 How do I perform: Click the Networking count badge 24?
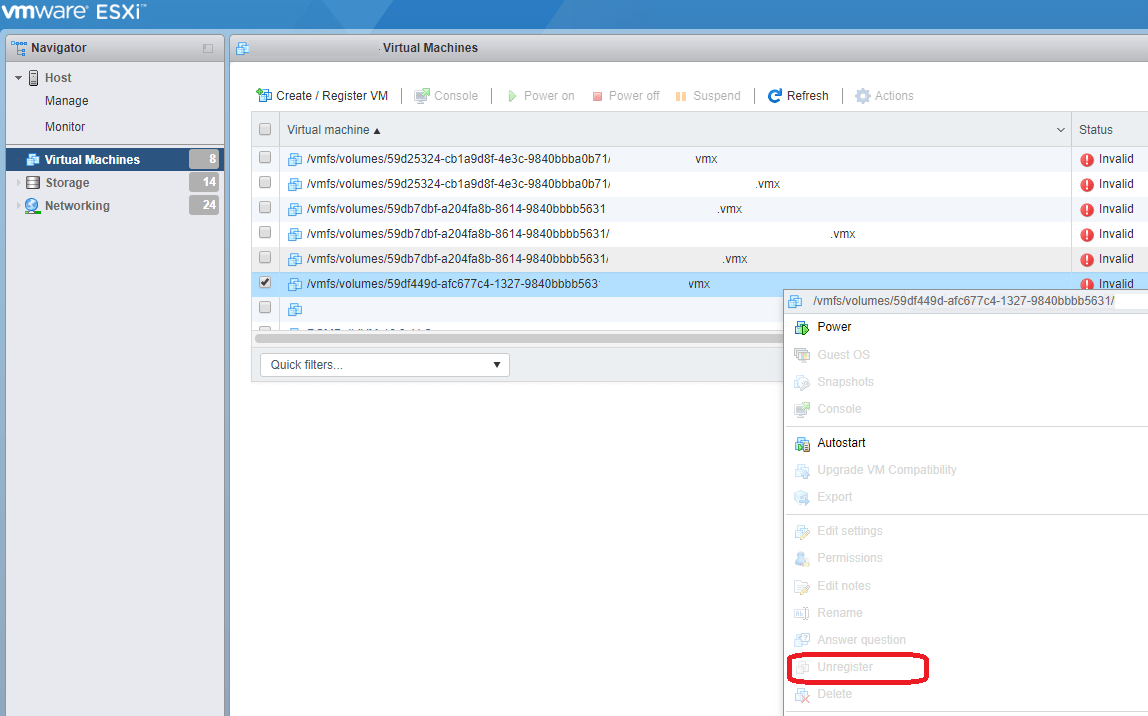(204, 205)
